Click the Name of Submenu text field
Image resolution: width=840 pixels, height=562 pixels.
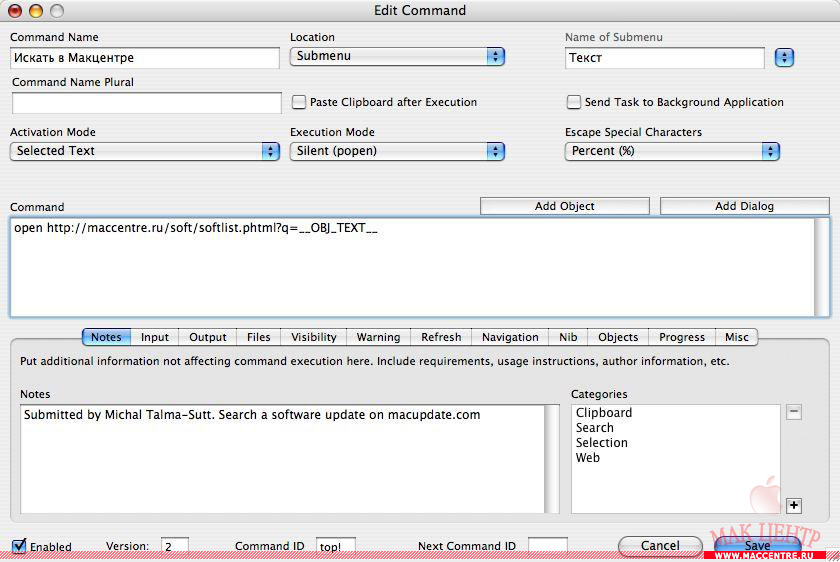664,58
